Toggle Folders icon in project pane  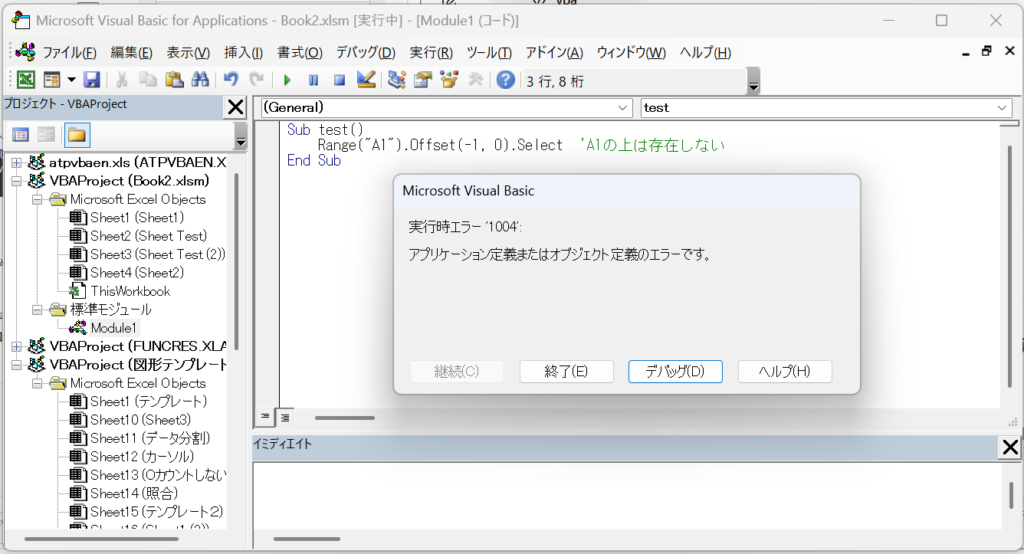point(76,135)
